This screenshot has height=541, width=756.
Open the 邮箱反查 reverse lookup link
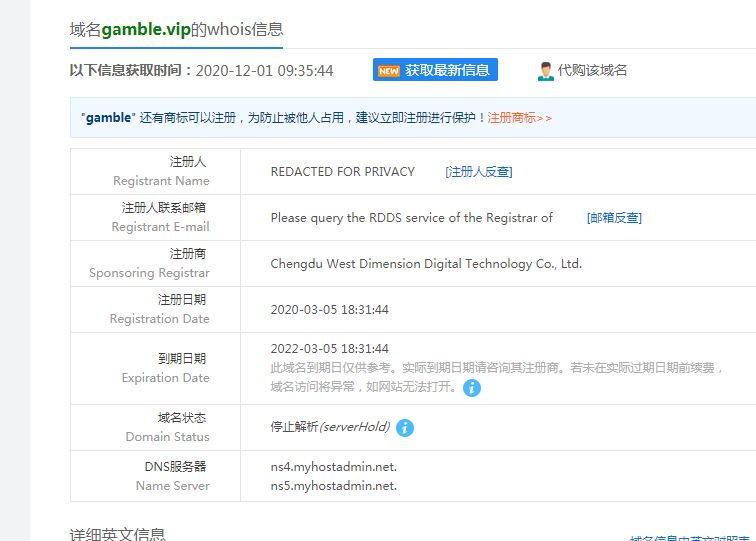614,218
